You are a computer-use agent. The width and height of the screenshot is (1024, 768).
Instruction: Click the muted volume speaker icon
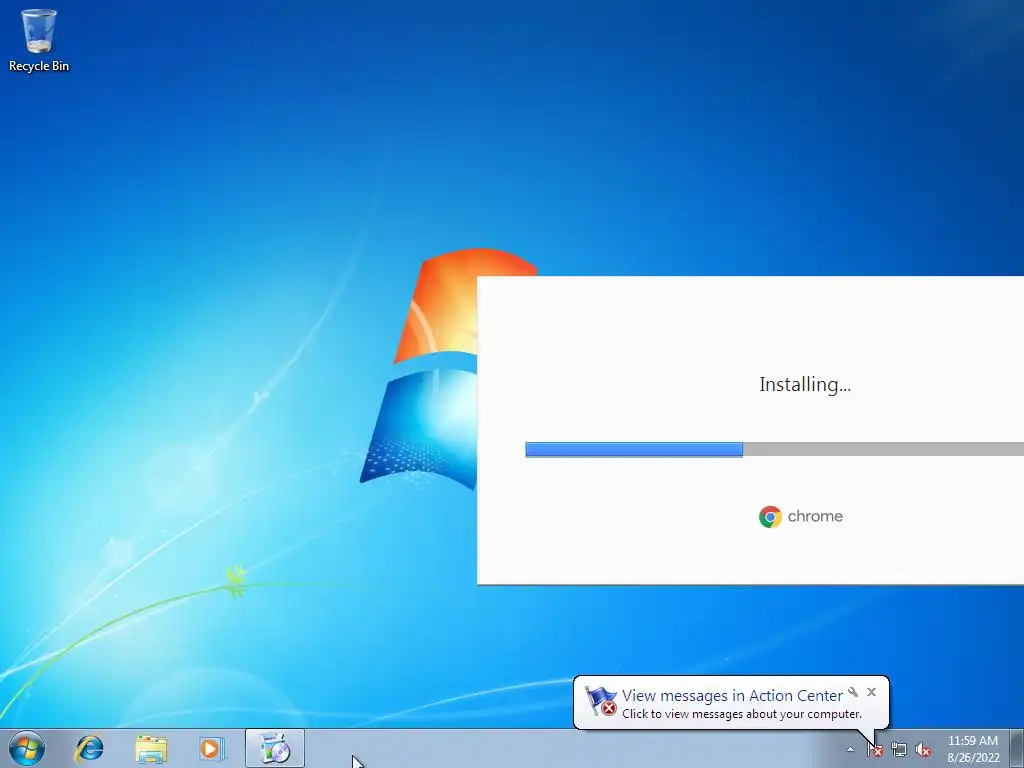click(x=923, y=750)
